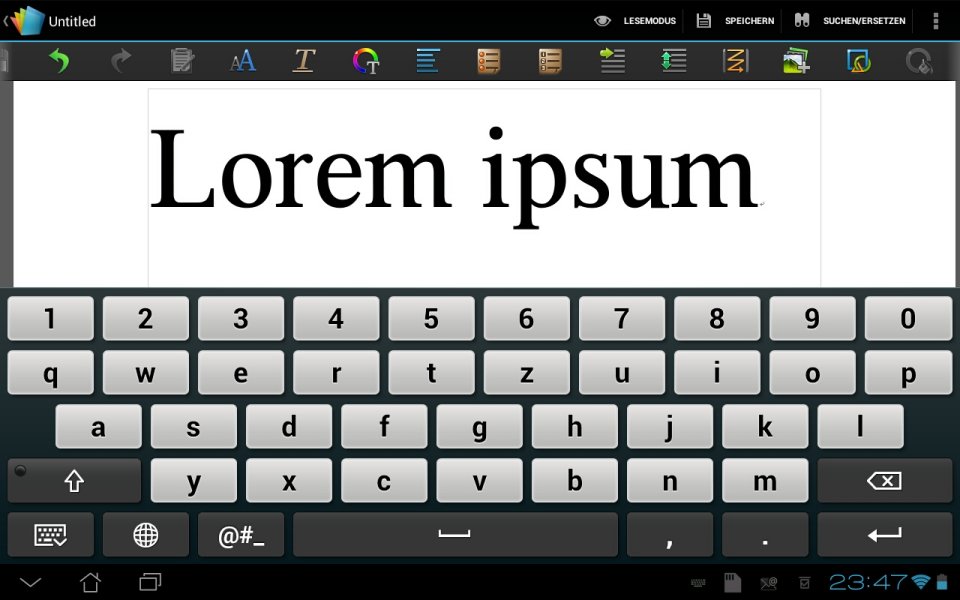
Task: Click the greyed-out fill color icon
Action: 919,61
